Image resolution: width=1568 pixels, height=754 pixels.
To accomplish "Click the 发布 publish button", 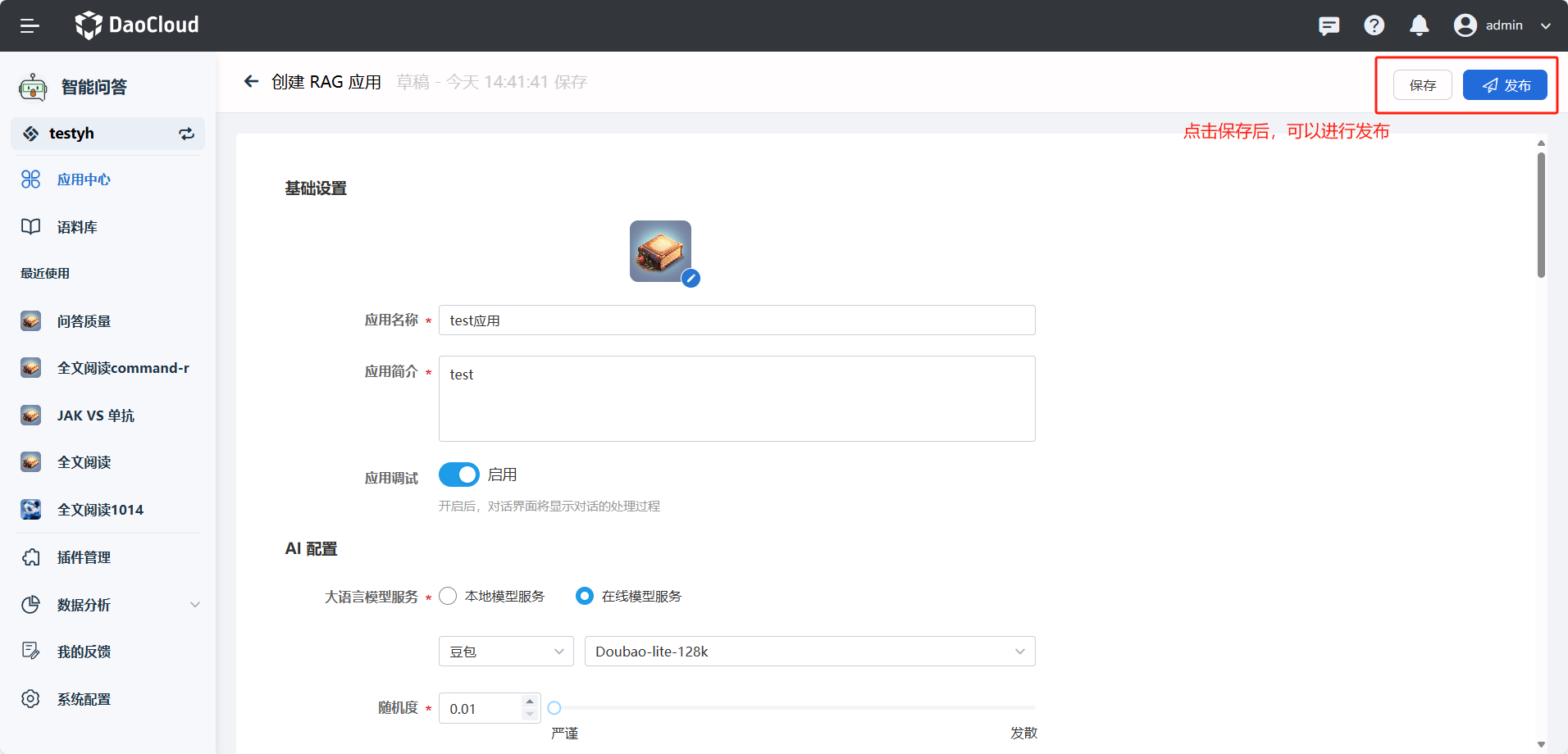I will (x=1505, y=85).
